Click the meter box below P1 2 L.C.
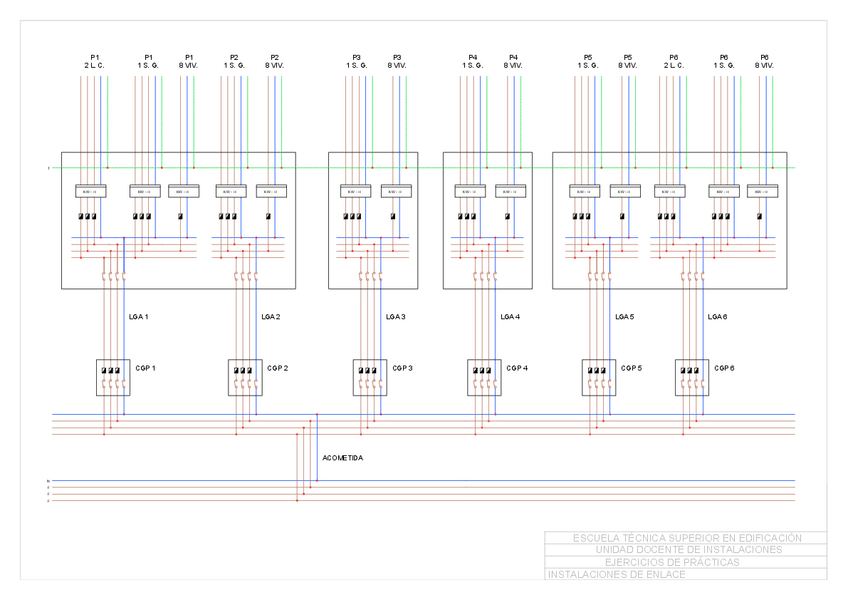The image size is (848, 600). point(91,191)
